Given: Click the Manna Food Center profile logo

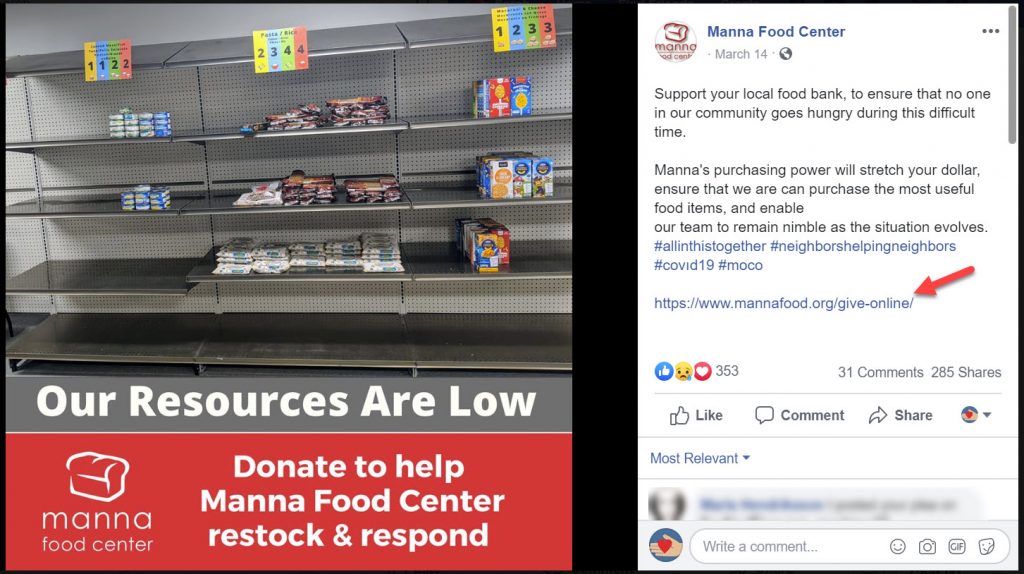Looking at the screenshot, I should pyautogui.click(x=675, y=42).
